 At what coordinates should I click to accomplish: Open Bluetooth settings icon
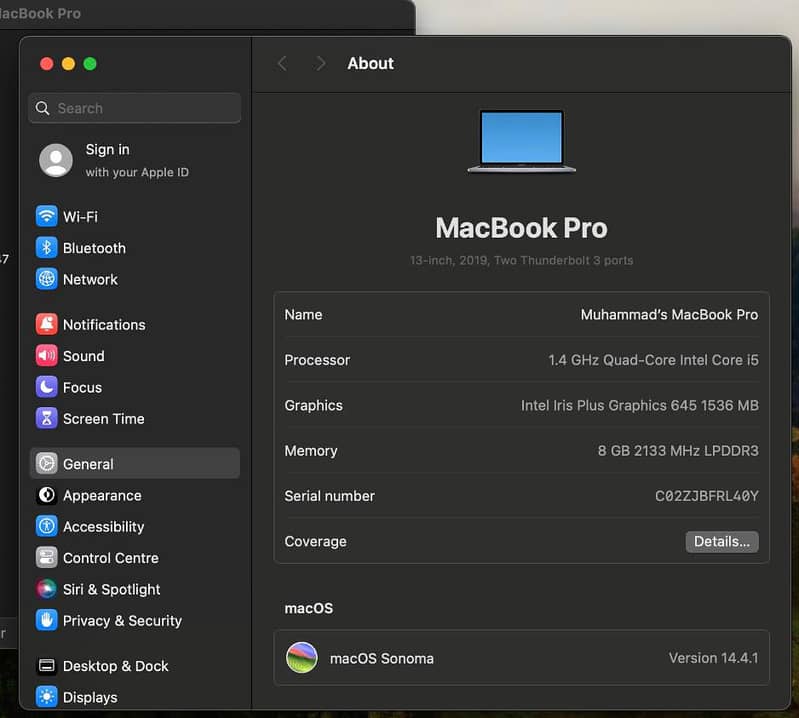click(x=46, y=248)
